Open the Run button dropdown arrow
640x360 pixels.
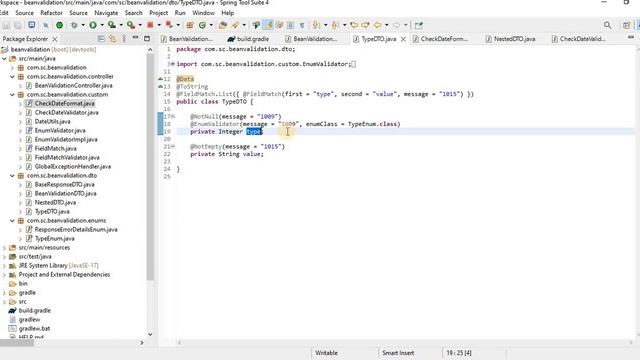coord(102,25)
